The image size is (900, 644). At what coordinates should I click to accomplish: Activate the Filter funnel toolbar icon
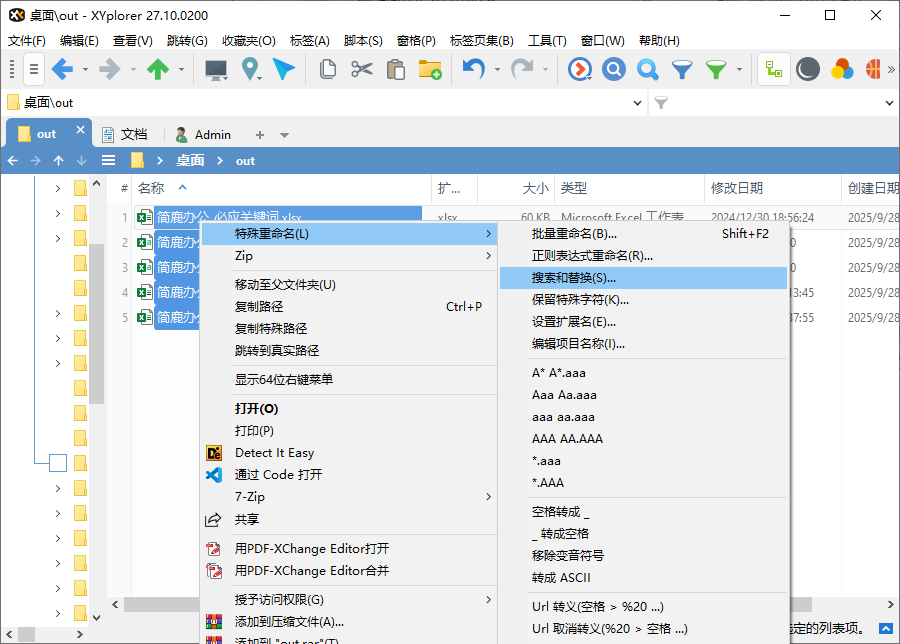(681, 71)
